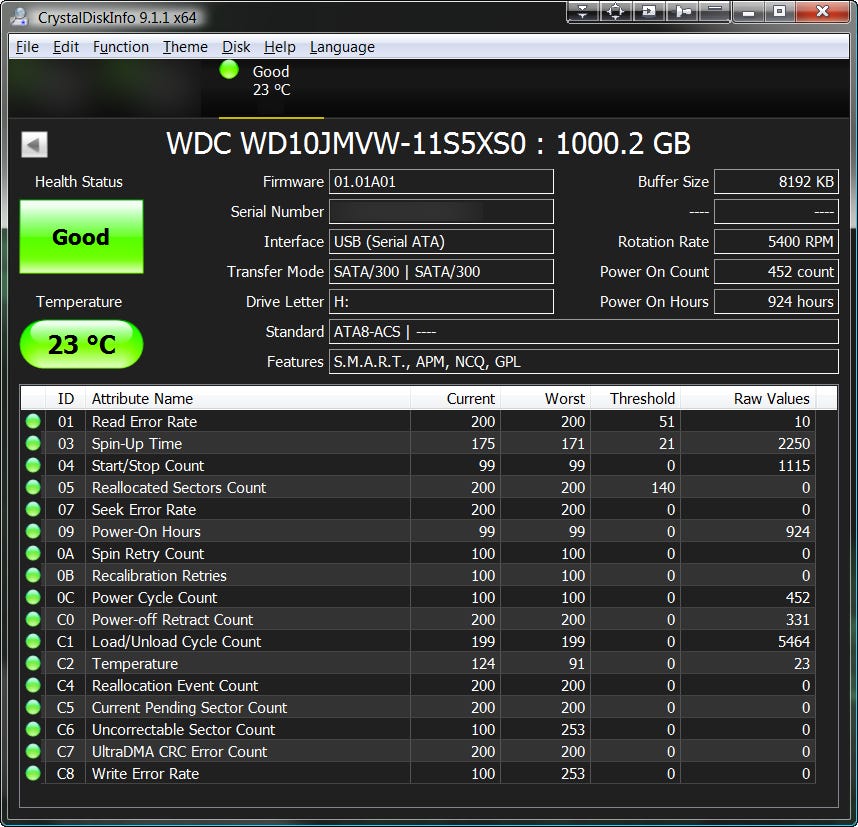Click the Worst column header
Screen dimensions: 858x827
point(546,398)
